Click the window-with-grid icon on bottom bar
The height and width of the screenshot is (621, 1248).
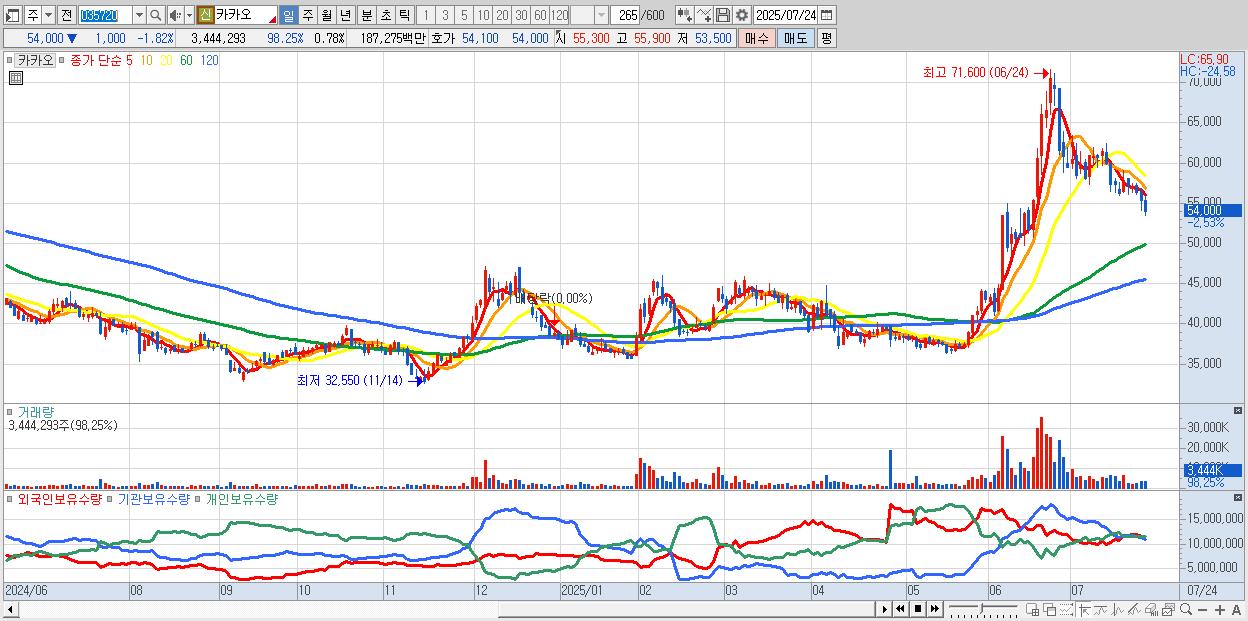(1033, 610)
